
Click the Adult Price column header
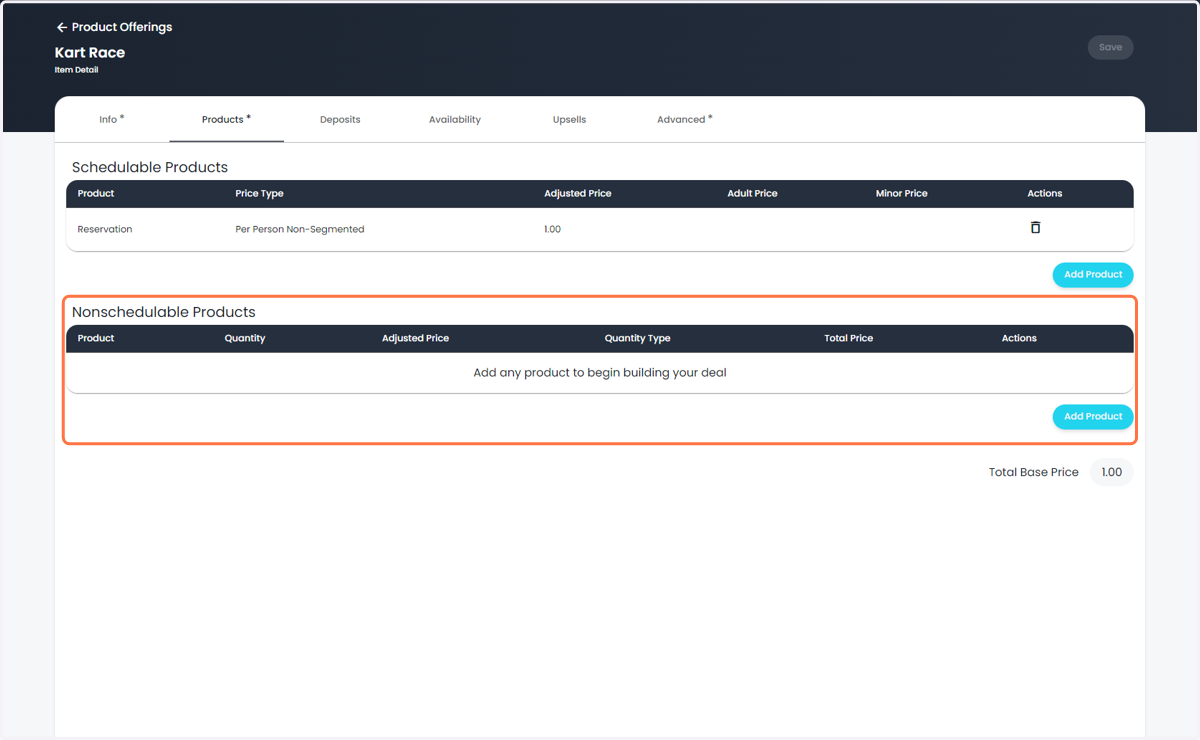tap(752, 193)
